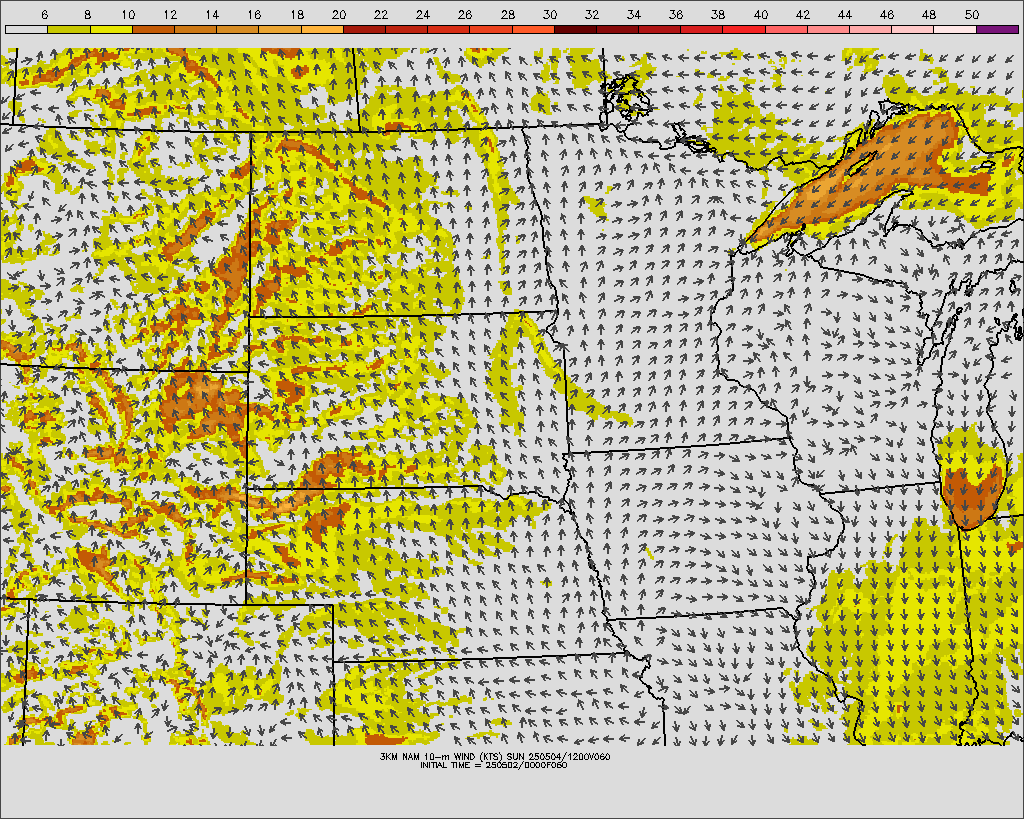
Task: Click the 16–18 knot legend color segment
Action: click(x=280, y=29)
